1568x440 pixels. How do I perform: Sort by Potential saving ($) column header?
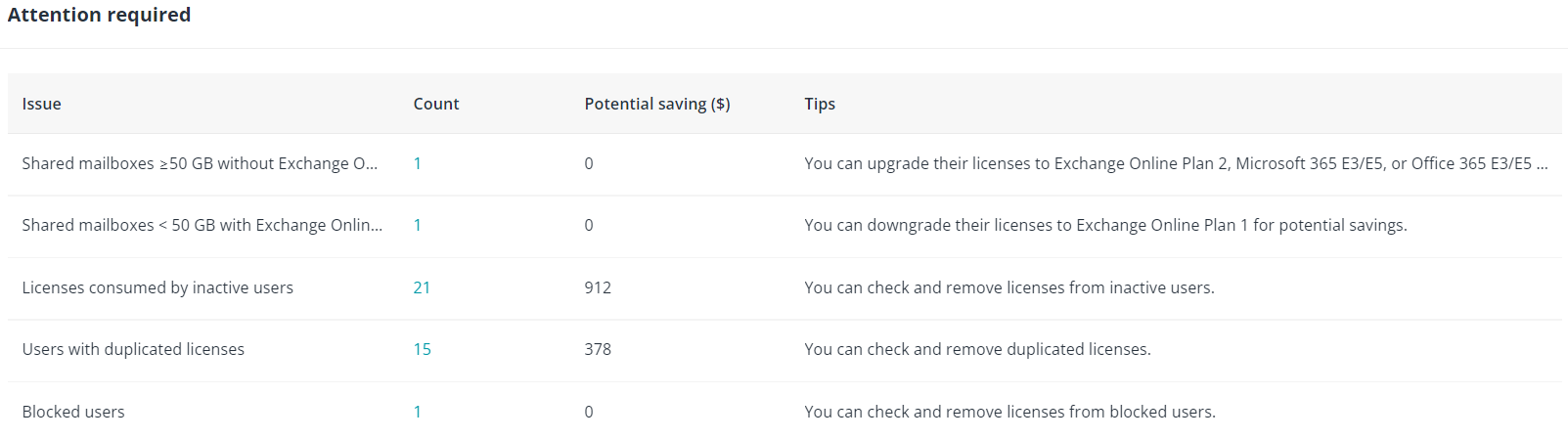(x=657, y=104)
